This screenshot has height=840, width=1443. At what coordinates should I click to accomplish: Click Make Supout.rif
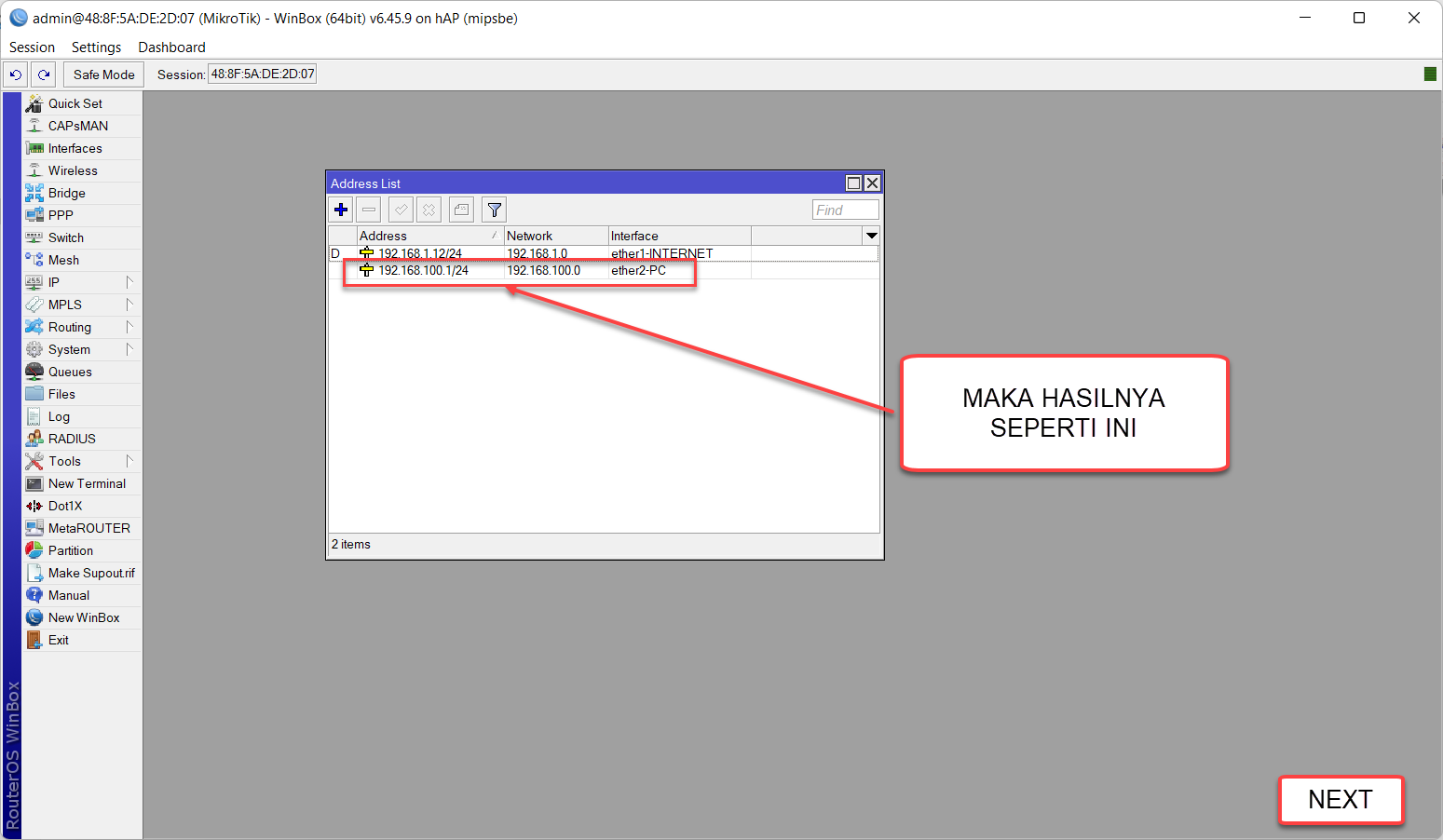tap(82, 573)
